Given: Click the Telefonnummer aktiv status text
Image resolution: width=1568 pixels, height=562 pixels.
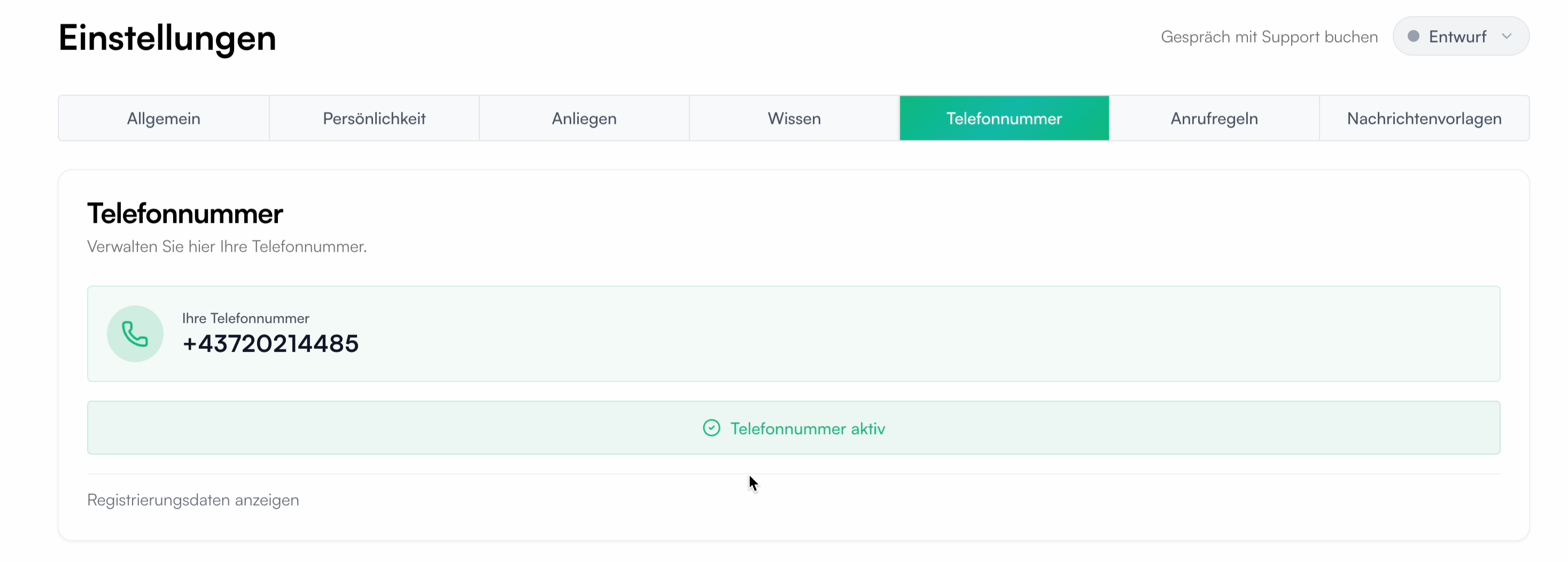Looking at the screenshot, I should [x=808, y=429].
